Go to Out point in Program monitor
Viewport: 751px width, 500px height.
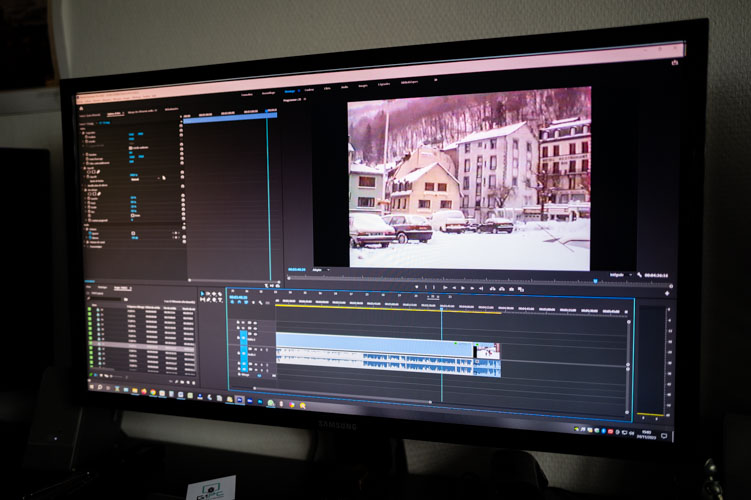click(481, 288)
